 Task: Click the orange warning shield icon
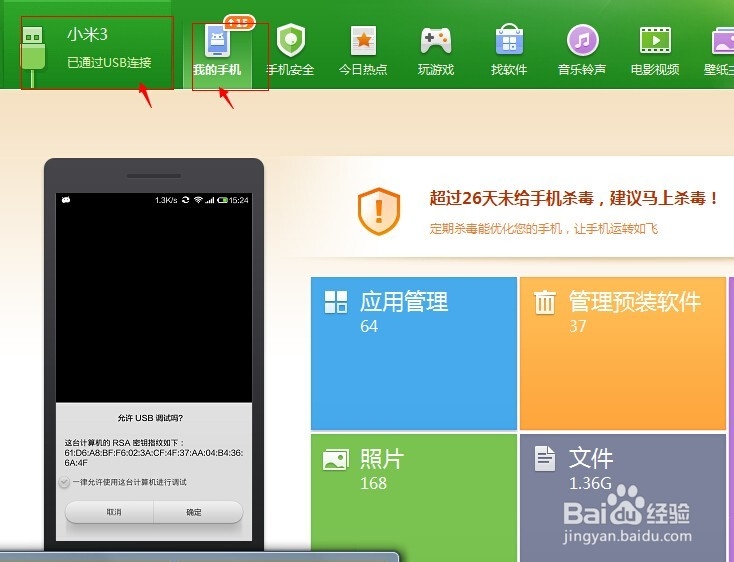tap(379, 211)
